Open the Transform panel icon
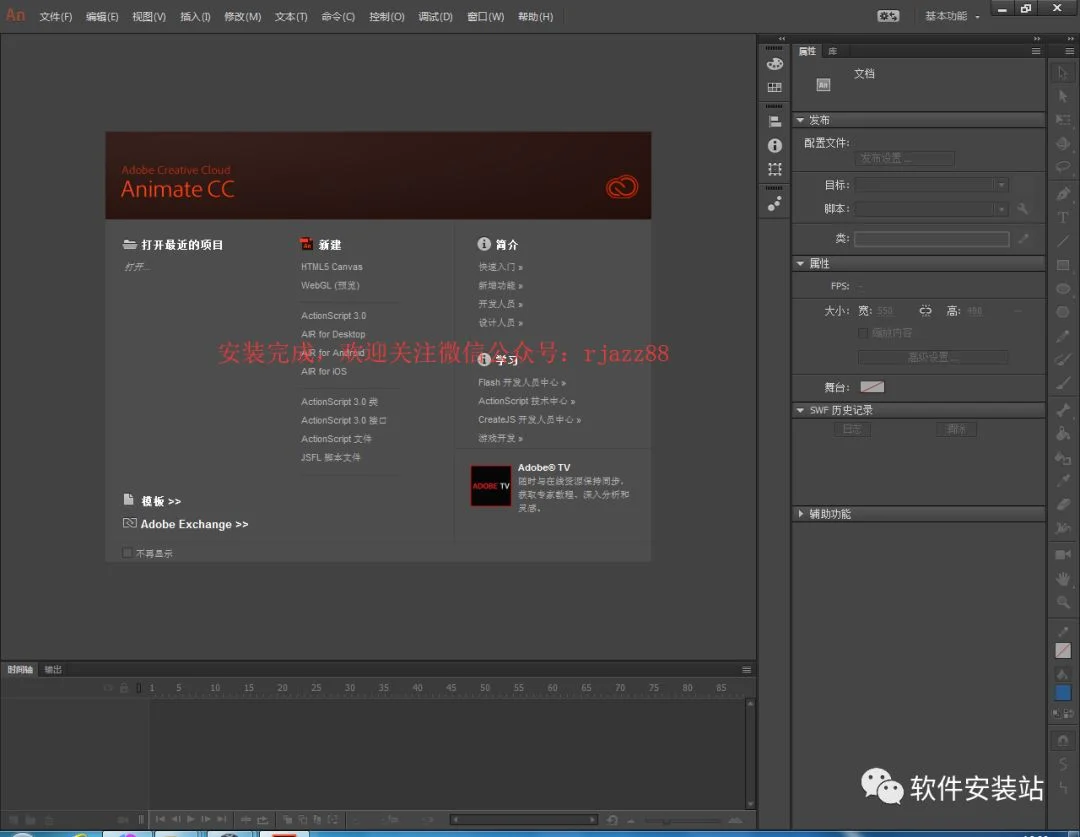This screenshot has width=1080, height=837. [775, 169]
